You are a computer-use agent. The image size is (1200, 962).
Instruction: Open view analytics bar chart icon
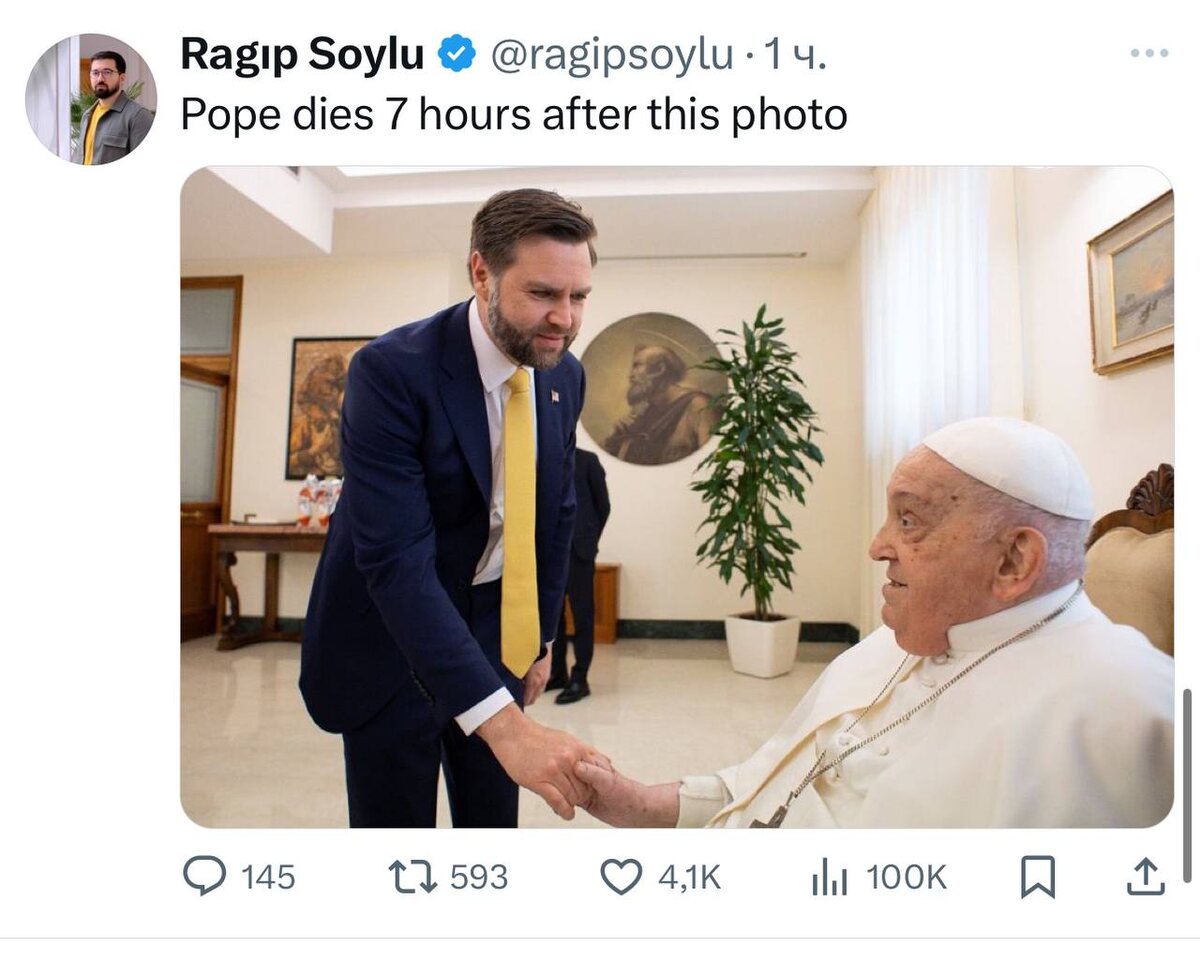pos(829,878)
